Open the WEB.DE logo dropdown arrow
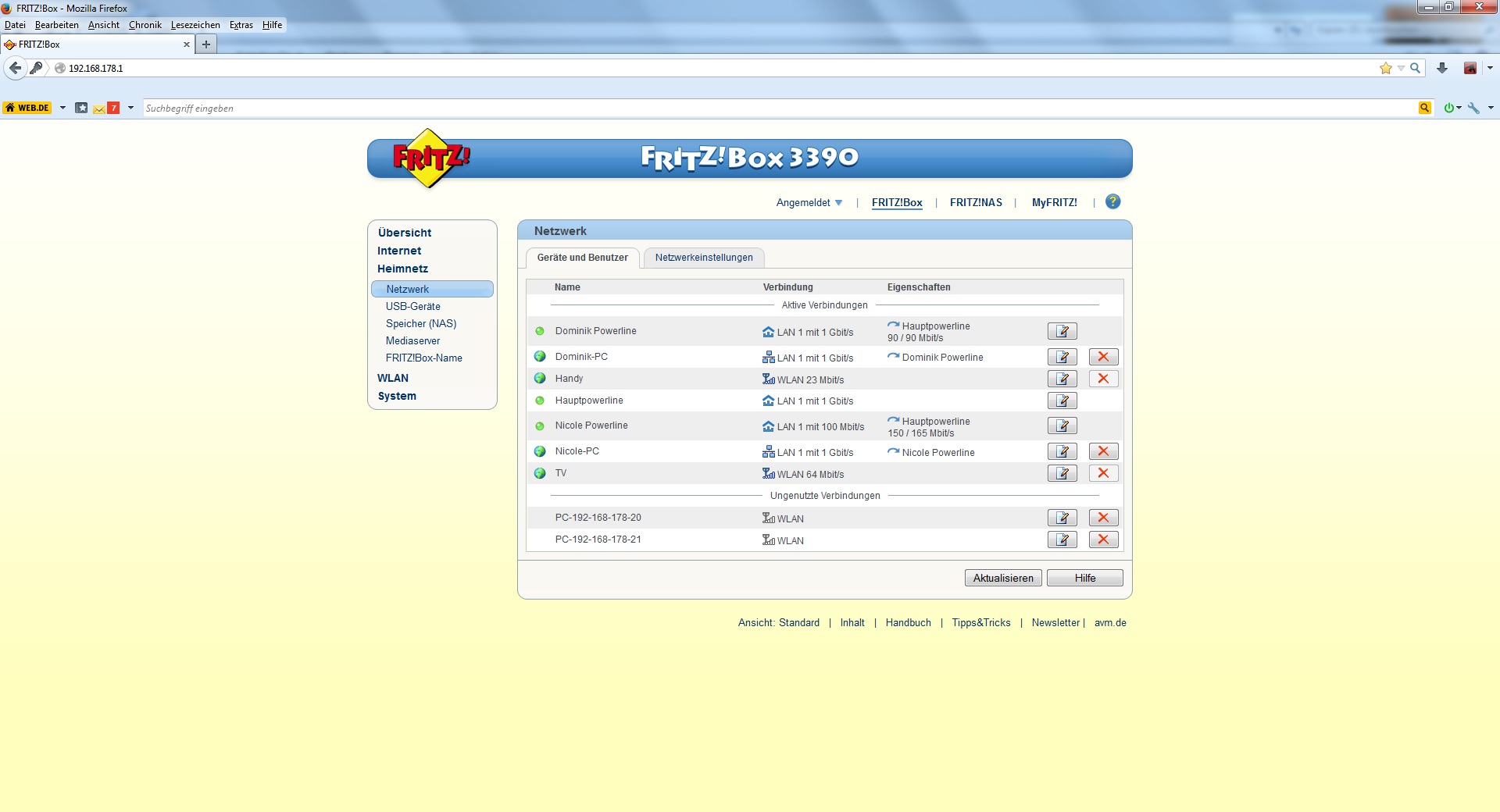This screenshot has height=812, width=1500. [62, 108]
